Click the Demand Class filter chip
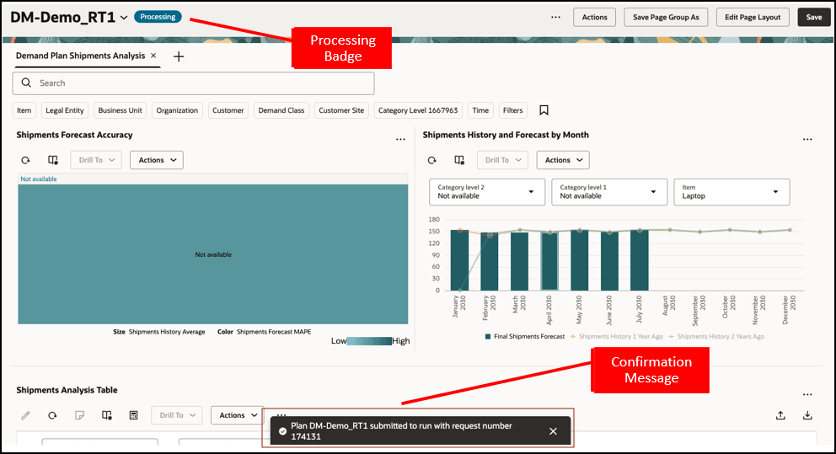836x454 pixels. pos(281,110)
